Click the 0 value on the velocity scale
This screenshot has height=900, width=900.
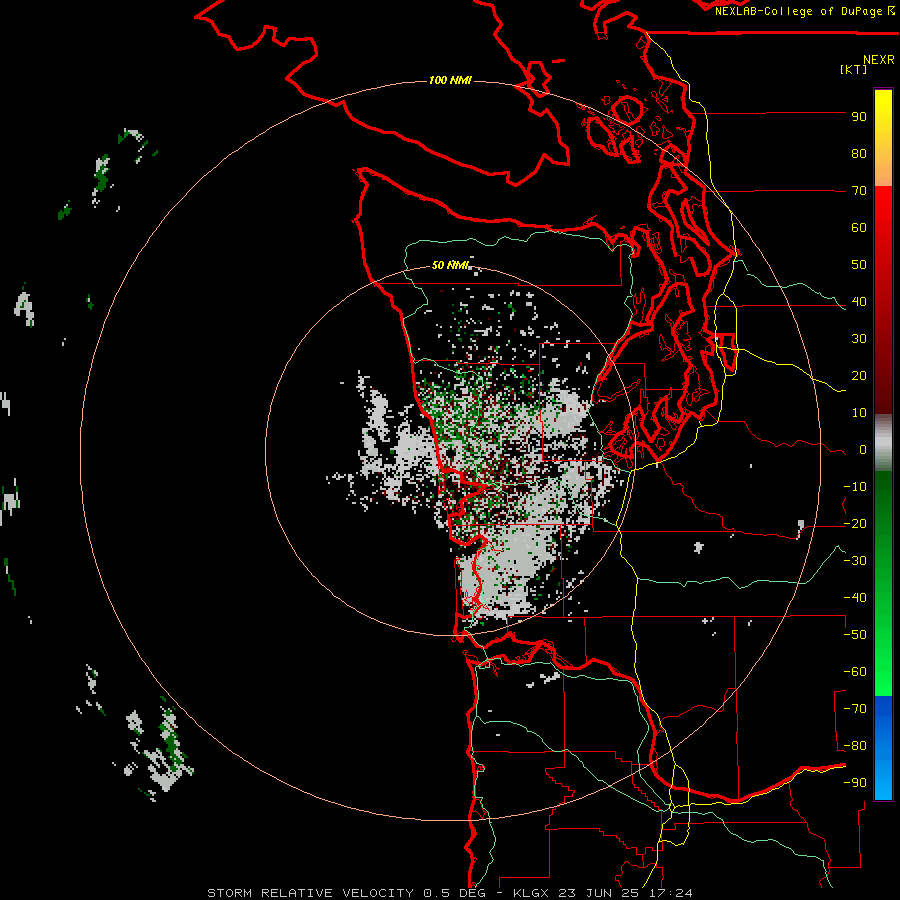tap(863, 449)
